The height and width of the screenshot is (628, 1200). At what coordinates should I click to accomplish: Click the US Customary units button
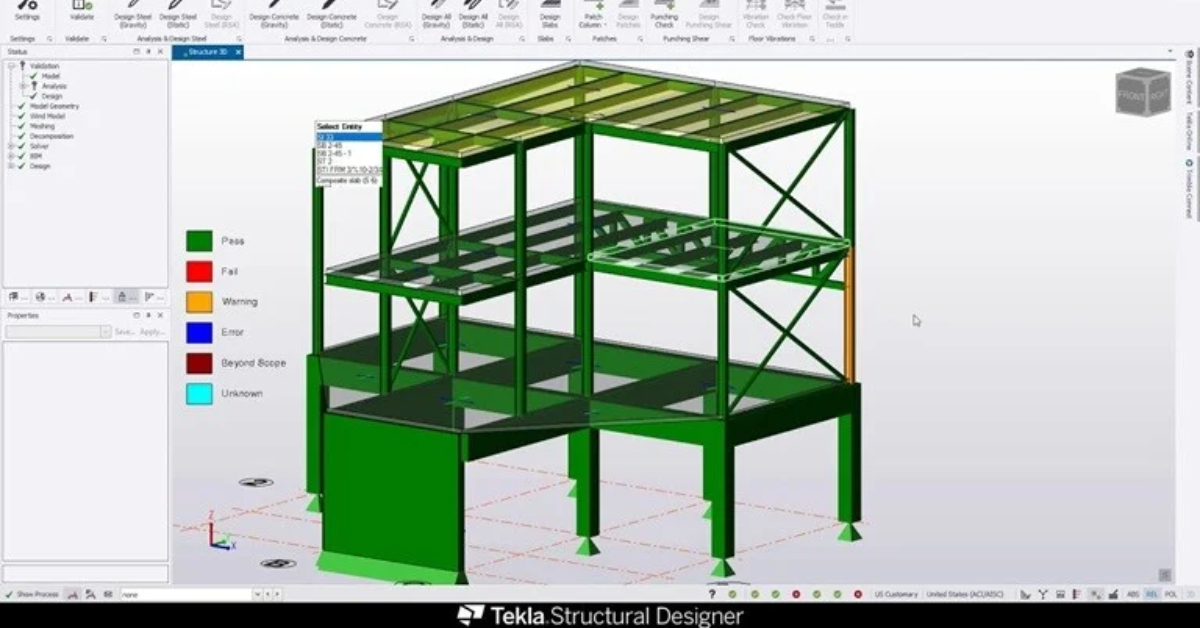pyautogui.click(x=895, y=594)
